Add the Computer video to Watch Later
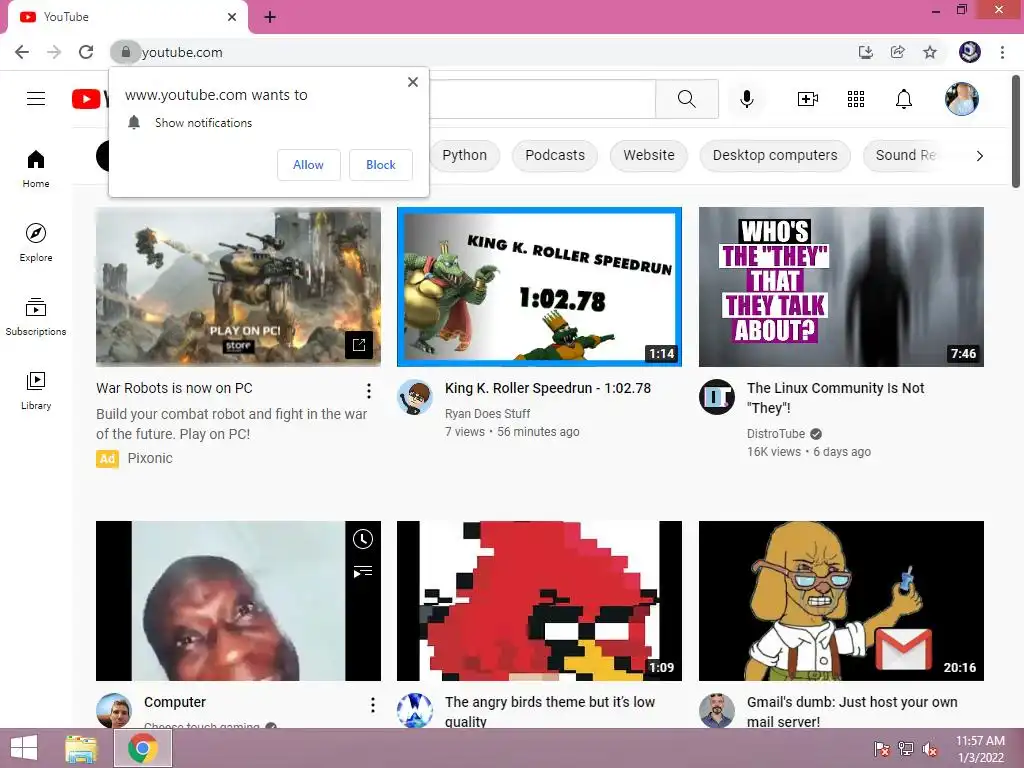The height and width of the screenshot is (768, 1024). click(362, 539)
